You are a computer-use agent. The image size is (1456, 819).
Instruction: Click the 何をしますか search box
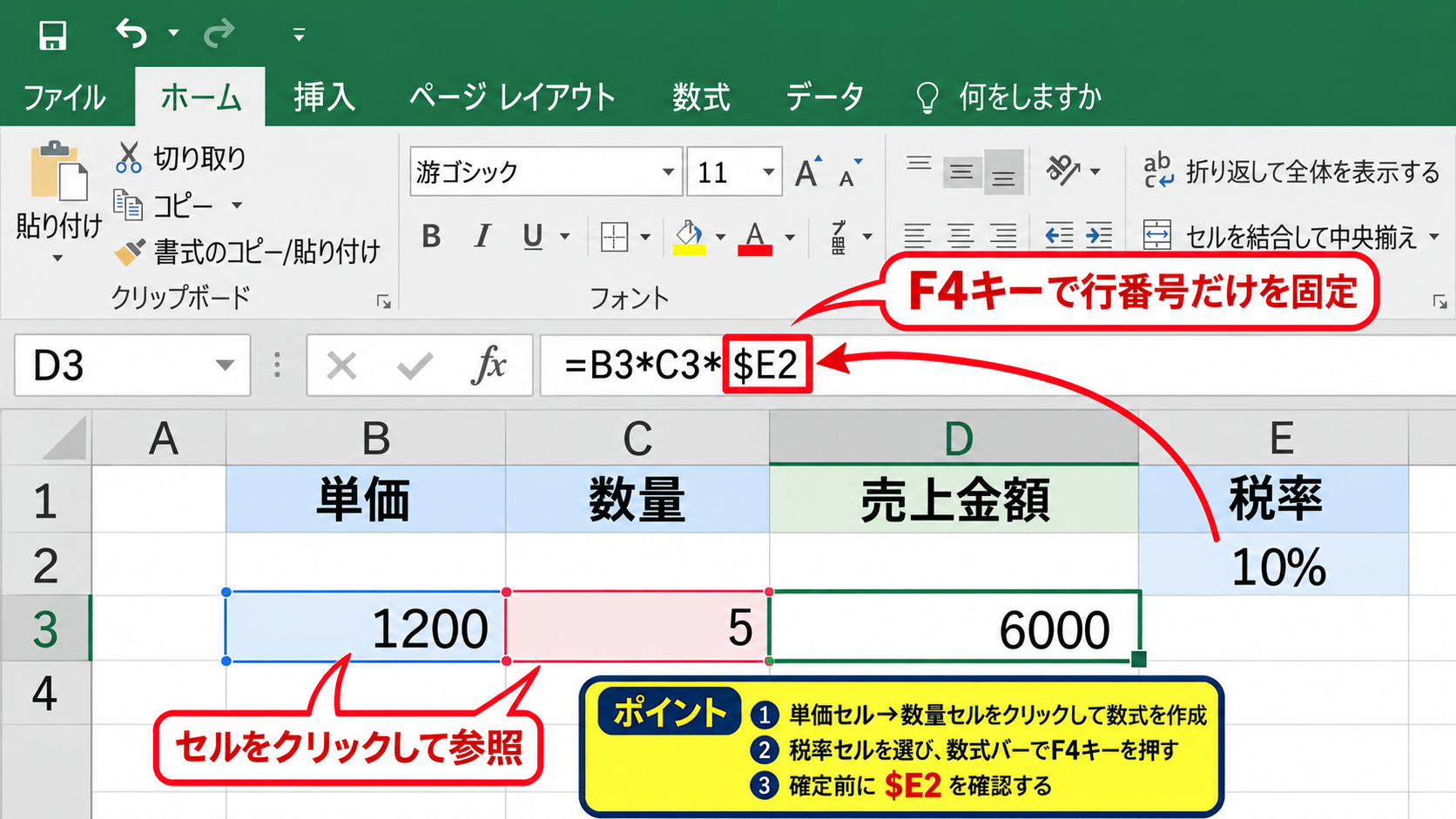click(1010, 97)
